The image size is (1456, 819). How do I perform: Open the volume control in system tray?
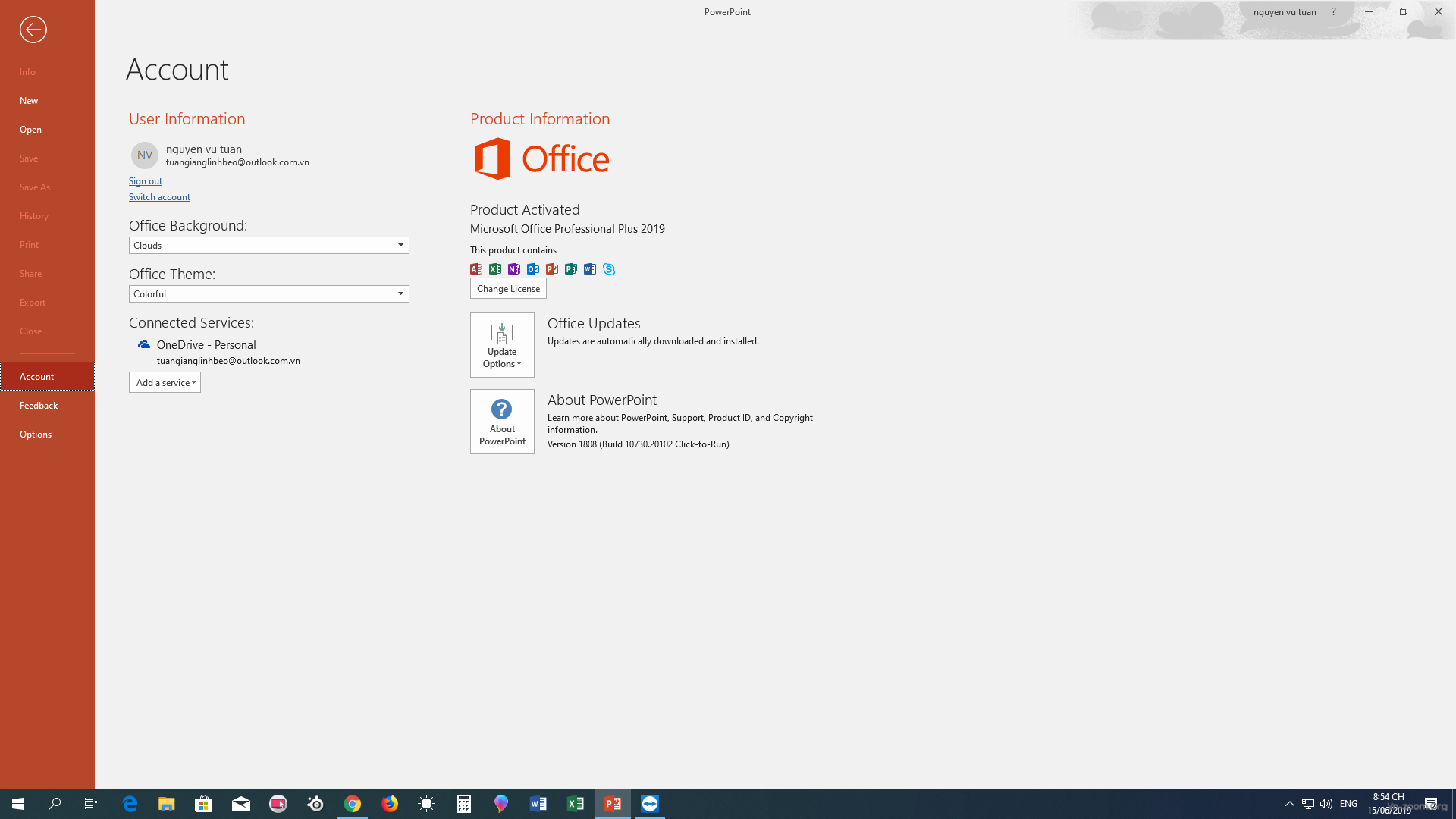tap(1326, 804)
